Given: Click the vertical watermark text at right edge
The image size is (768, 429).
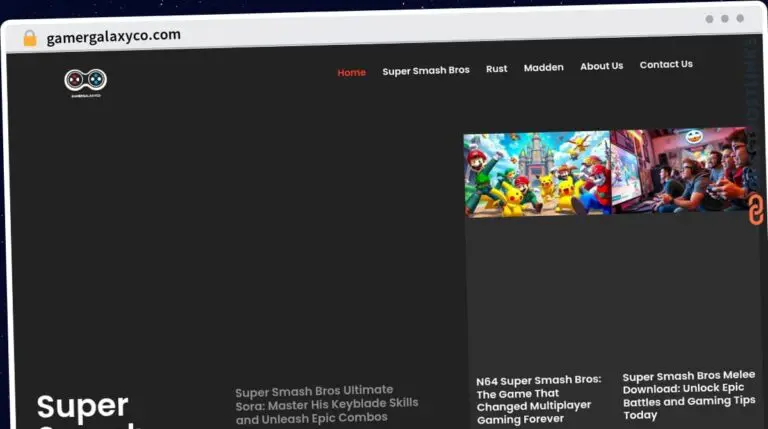Looking at the screenshot, I should coord(752,100).
